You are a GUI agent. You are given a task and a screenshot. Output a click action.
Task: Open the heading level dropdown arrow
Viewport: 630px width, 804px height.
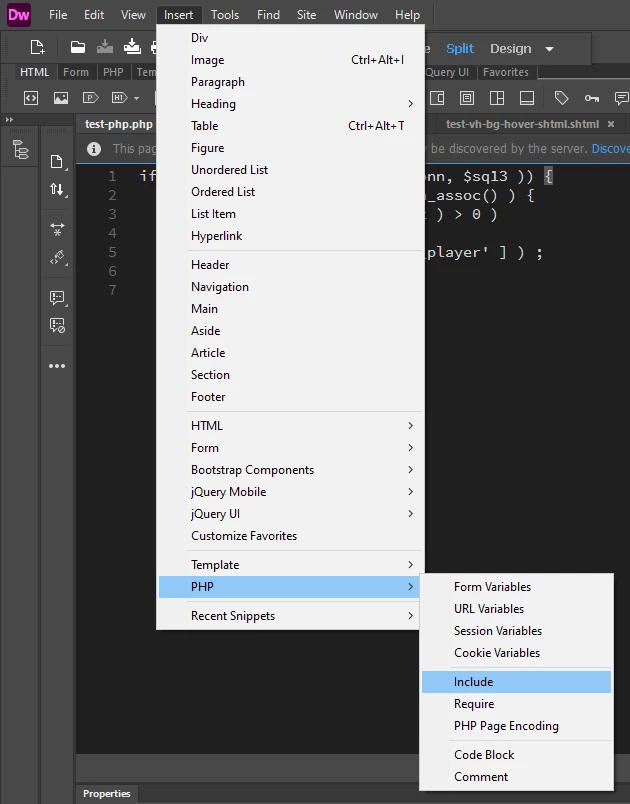136,98
